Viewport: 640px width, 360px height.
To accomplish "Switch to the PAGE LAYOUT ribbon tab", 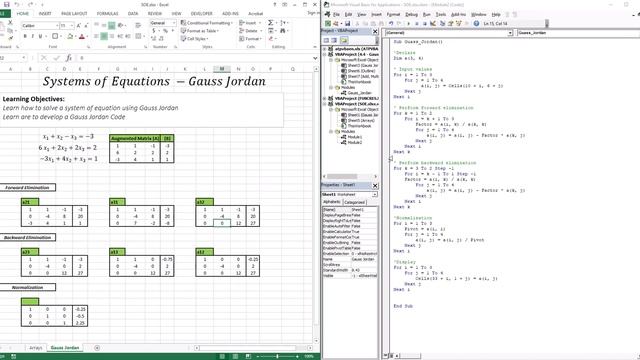I will click(x=74, y=13).
